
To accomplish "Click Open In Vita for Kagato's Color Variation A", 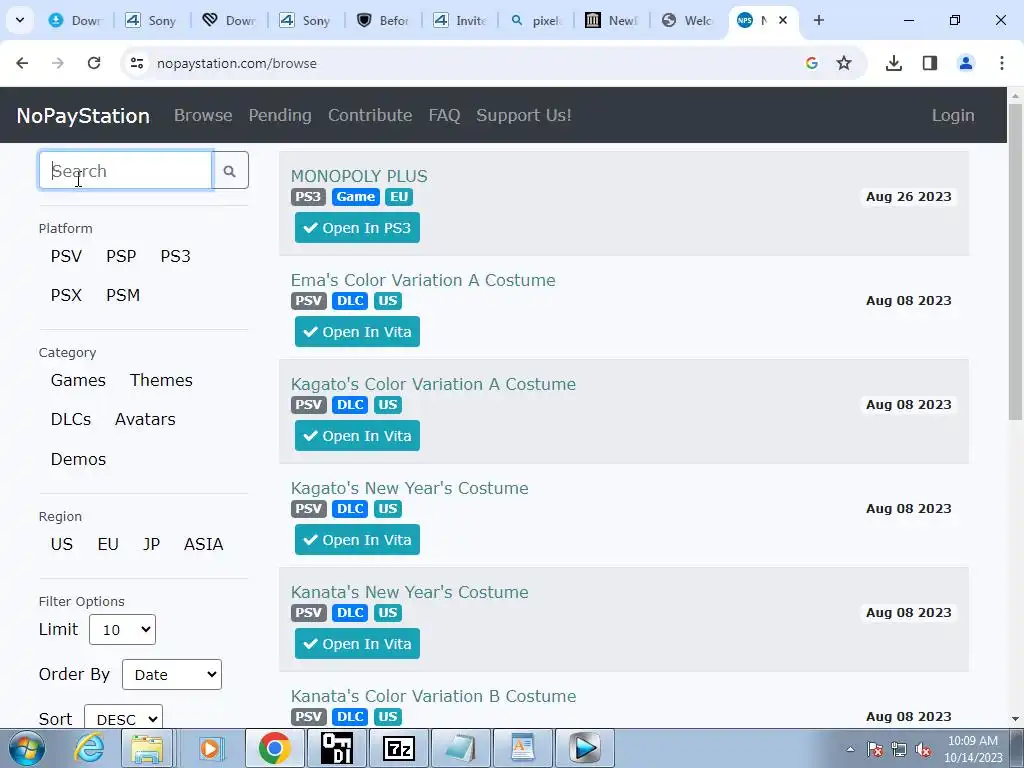I will 357,436.
